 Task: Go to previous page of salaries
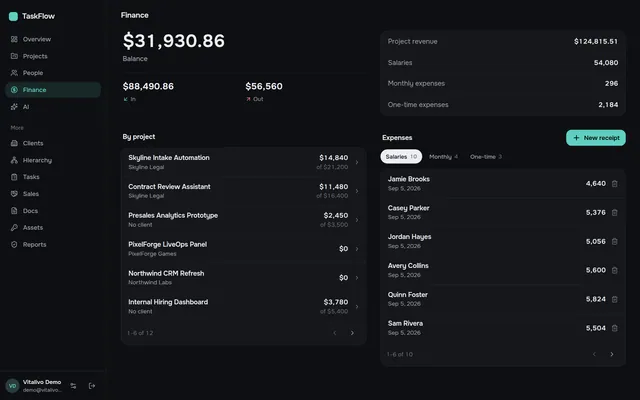(594, 354)
